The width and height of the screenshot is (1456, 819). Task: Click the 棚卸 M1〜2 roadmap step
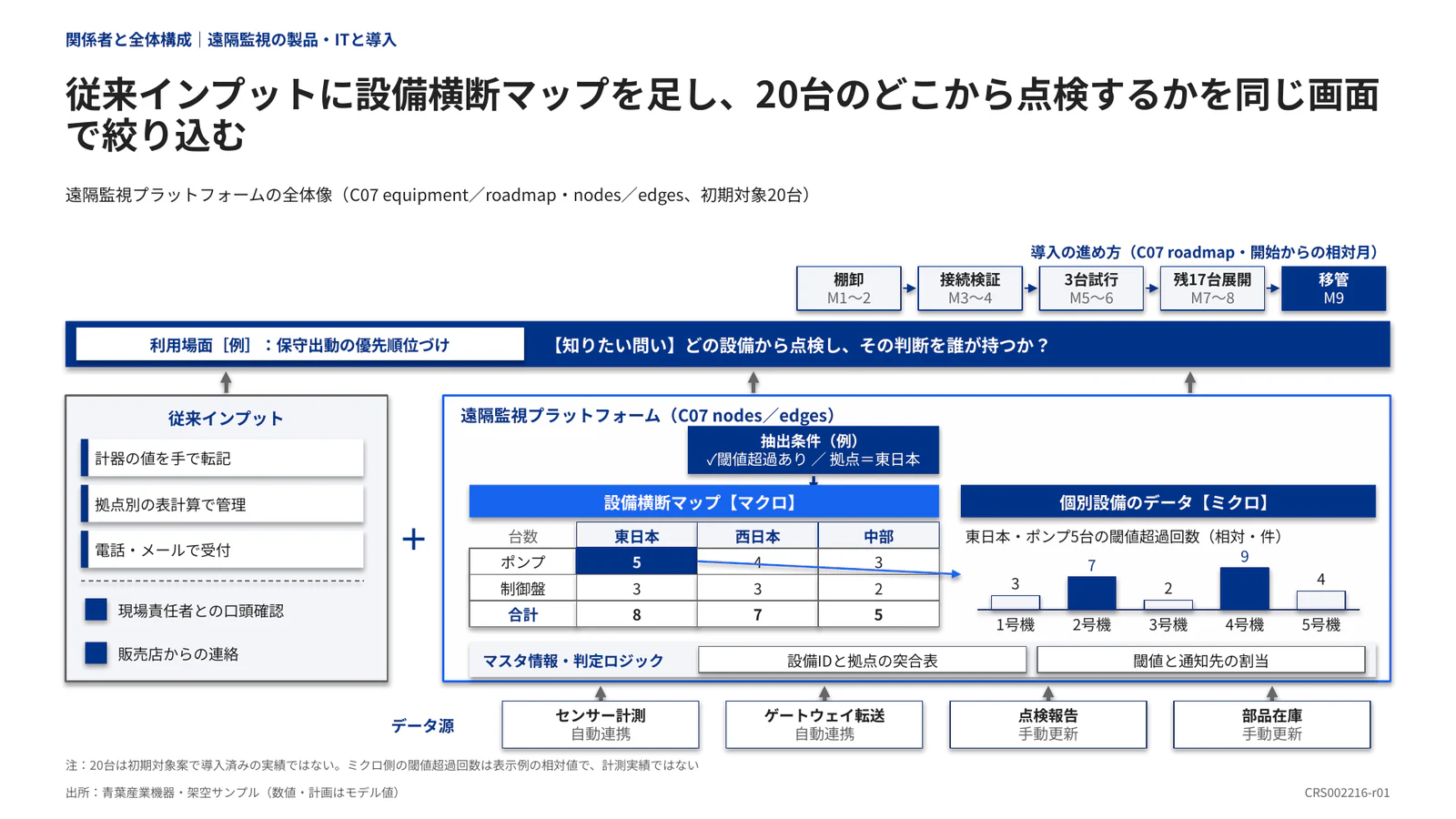[848, 288]
